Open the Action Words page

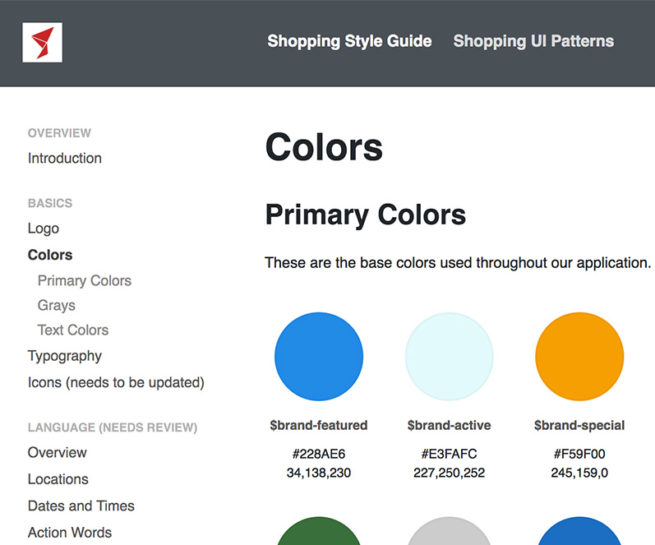pyautogui.click(x=70, y=532)
